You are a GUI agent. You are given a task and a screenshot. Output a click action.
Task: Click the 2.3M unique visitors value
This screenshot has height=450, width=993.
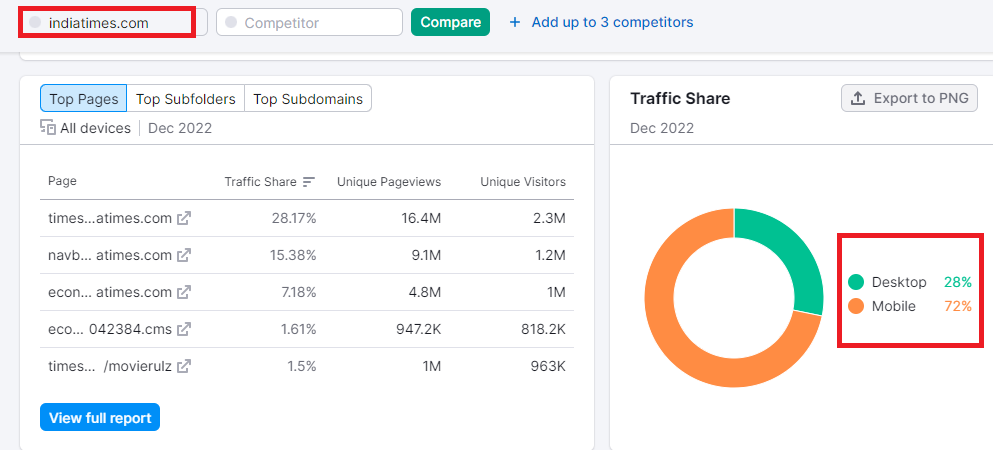tap(550, 218)
